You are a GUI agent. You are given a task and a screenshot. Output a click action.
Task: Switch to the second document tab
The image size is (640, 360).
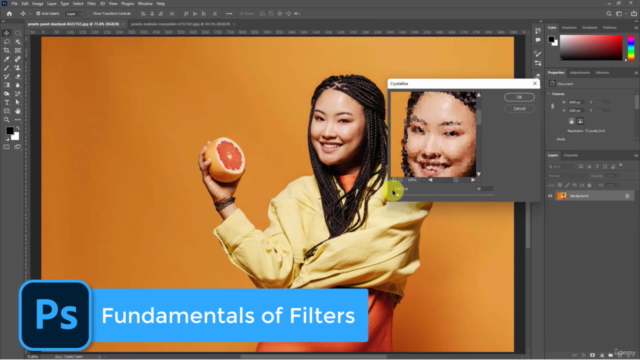[181, 24]
